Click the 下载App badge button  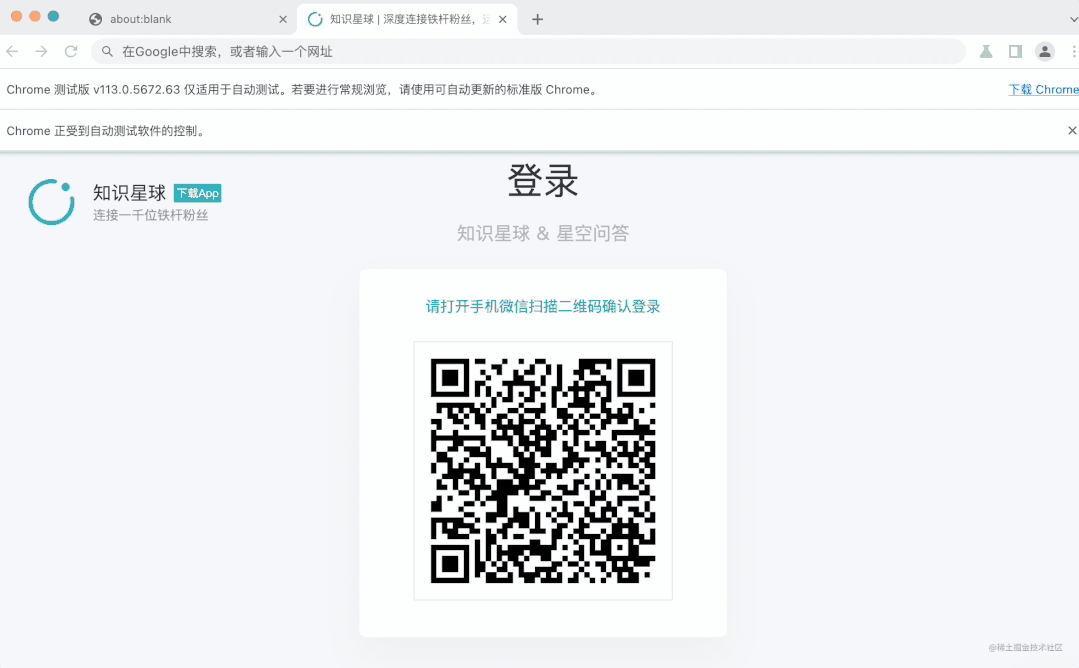coord(197,193)
